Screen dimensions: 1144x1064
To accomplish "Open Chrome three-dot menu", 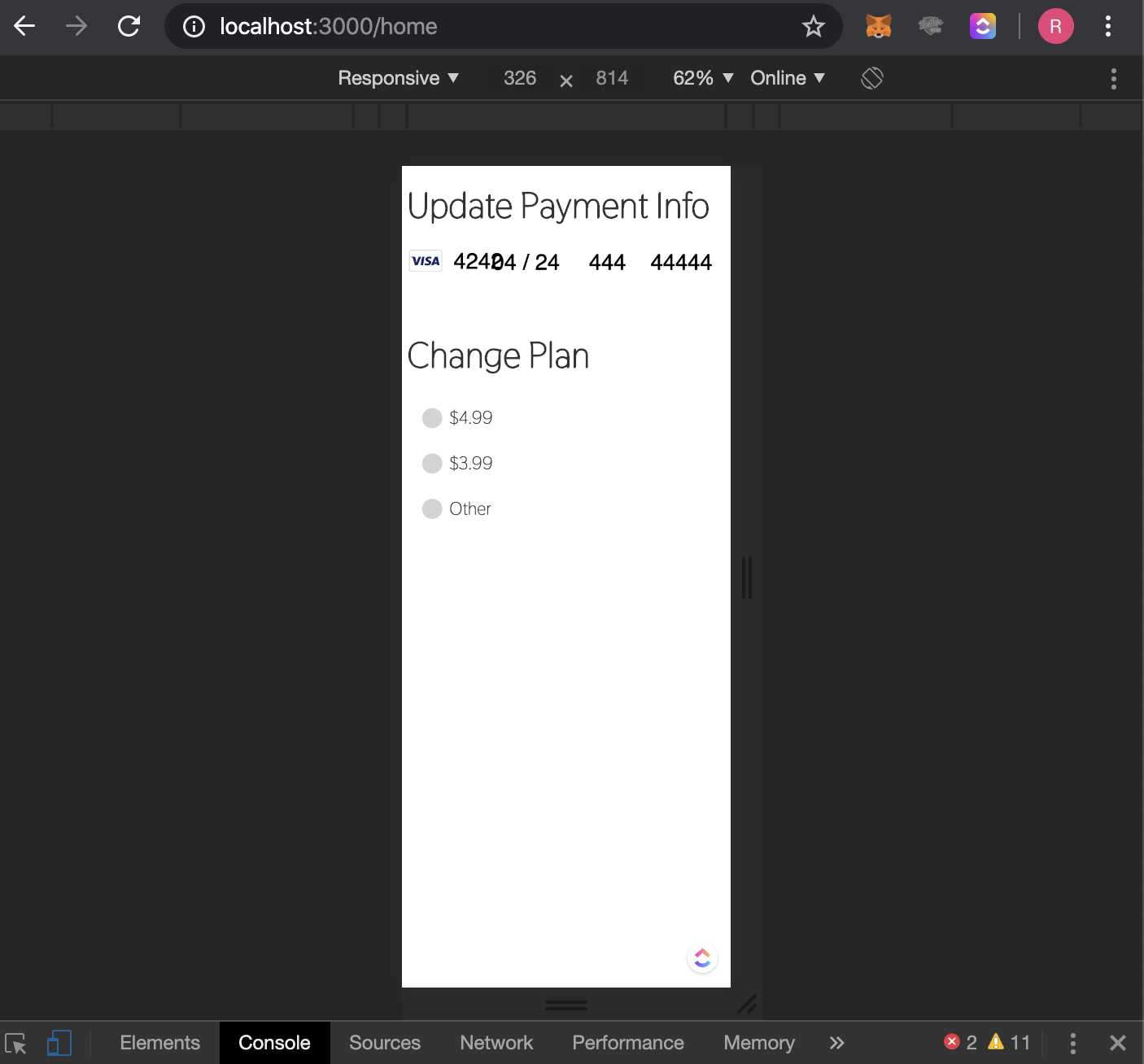I will (1107, 26).
